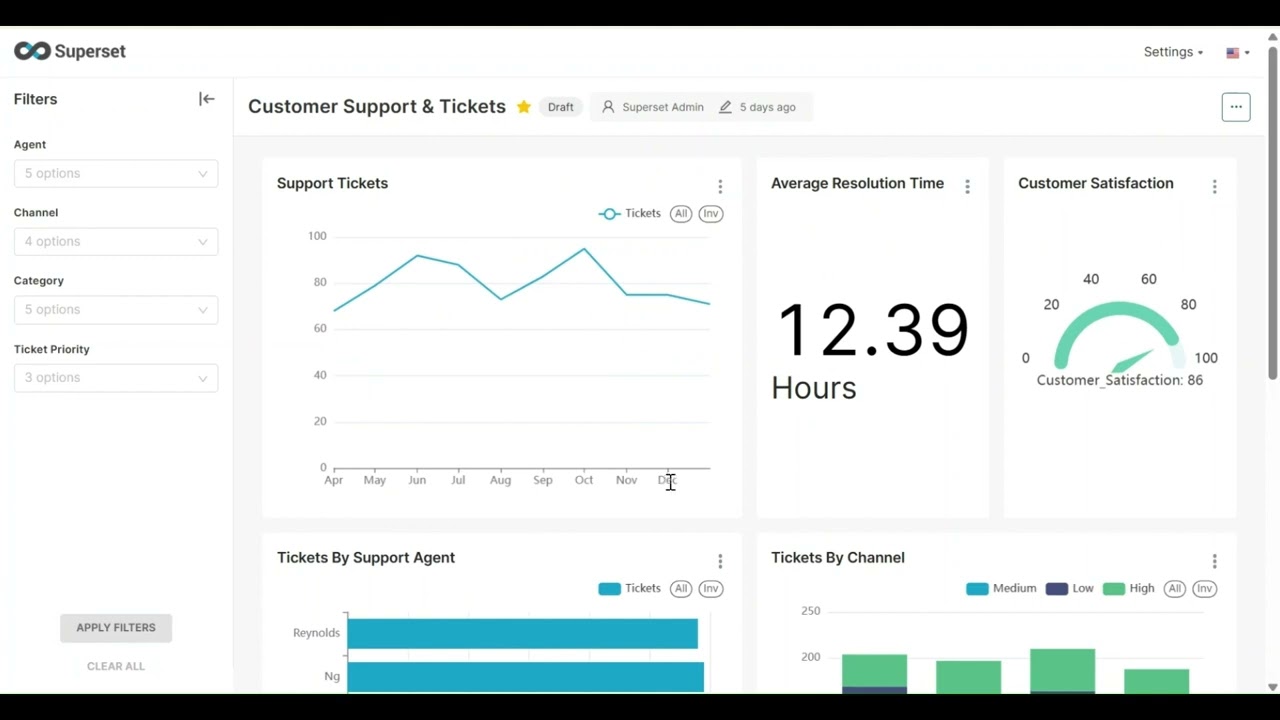Click the Reynolds bar in agent chart
The width and height of the screenshot is (1280, 720).
[522, 633]
